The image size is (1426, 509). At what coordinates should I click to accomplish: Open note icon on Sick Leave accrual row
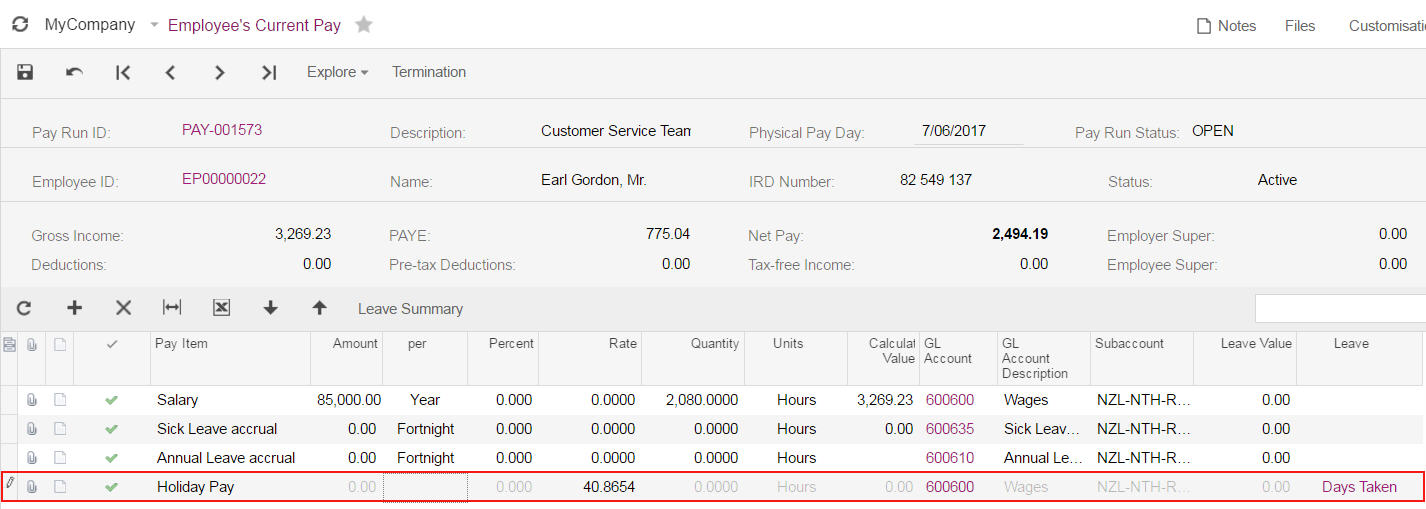[60, 429]
